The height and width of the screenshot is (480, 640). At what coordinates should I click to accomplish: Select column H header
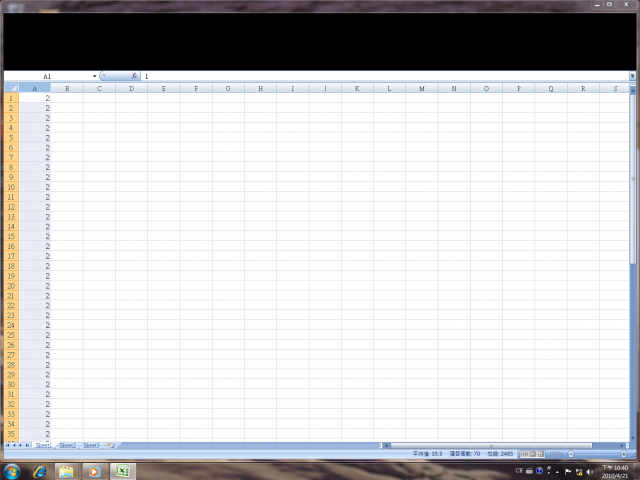pos(260,88)
